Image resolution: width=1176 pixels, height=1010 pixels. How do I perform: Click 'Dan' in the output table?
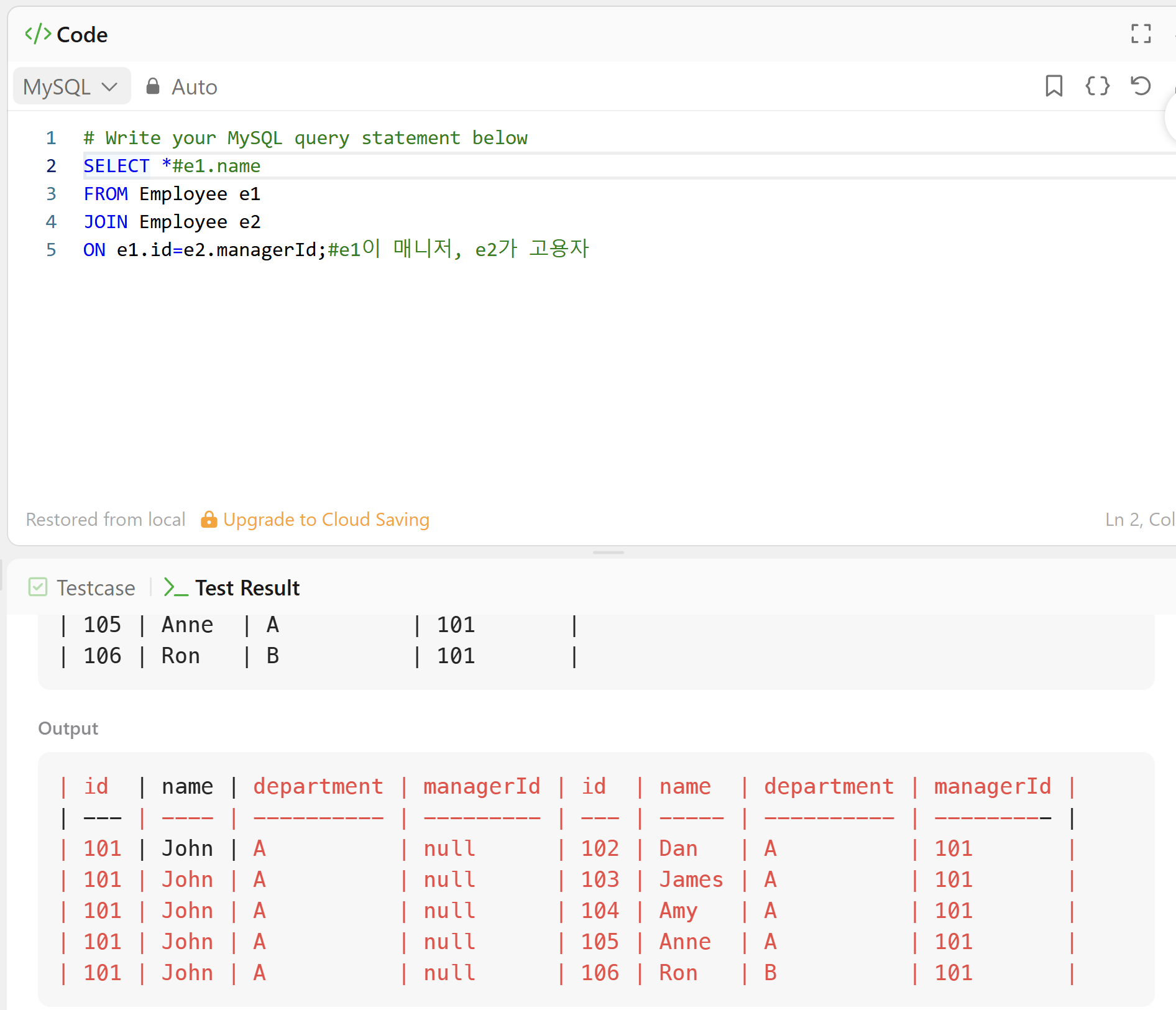pos(678,848)
